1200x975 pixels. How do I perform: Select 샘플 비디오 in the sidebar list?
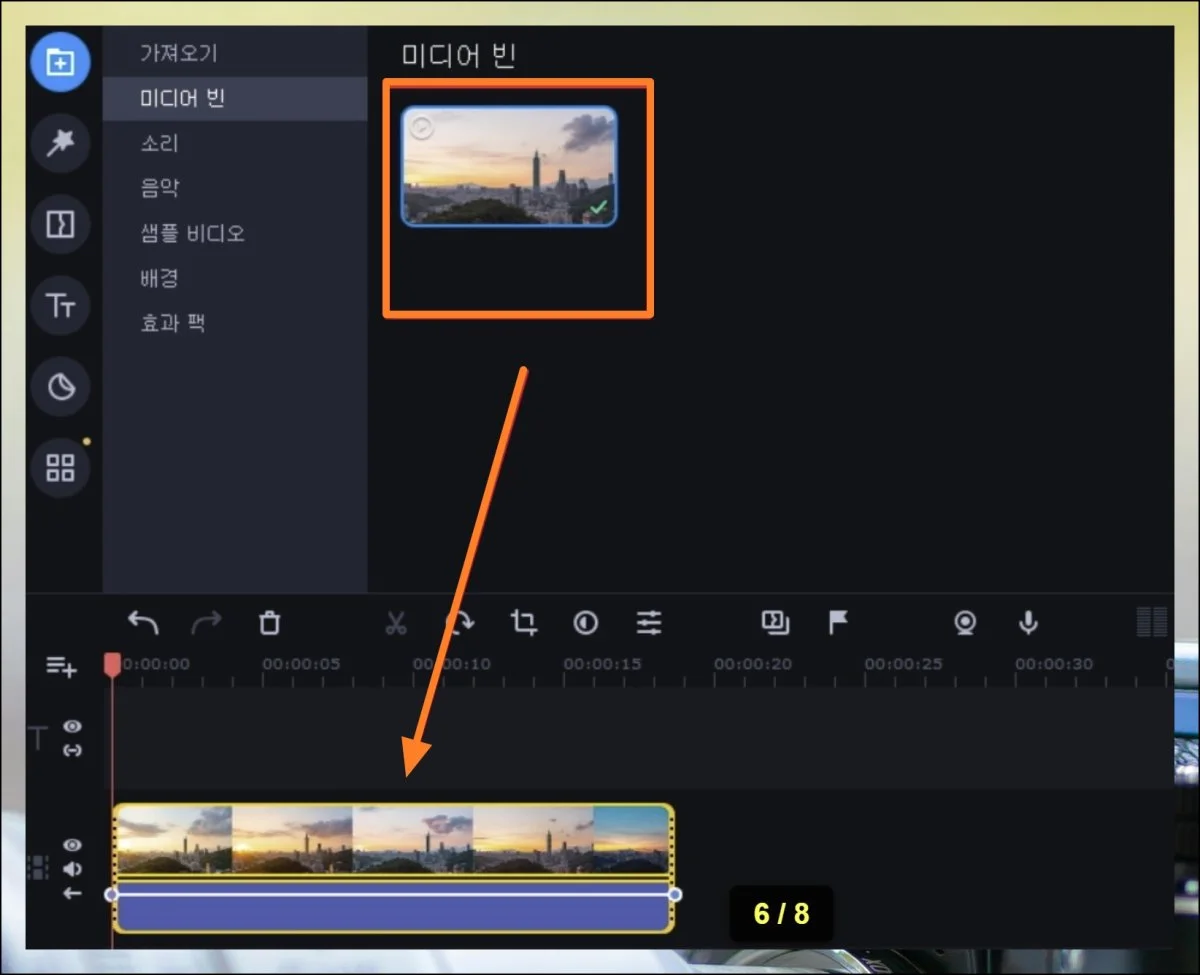[x=192, y=234]
